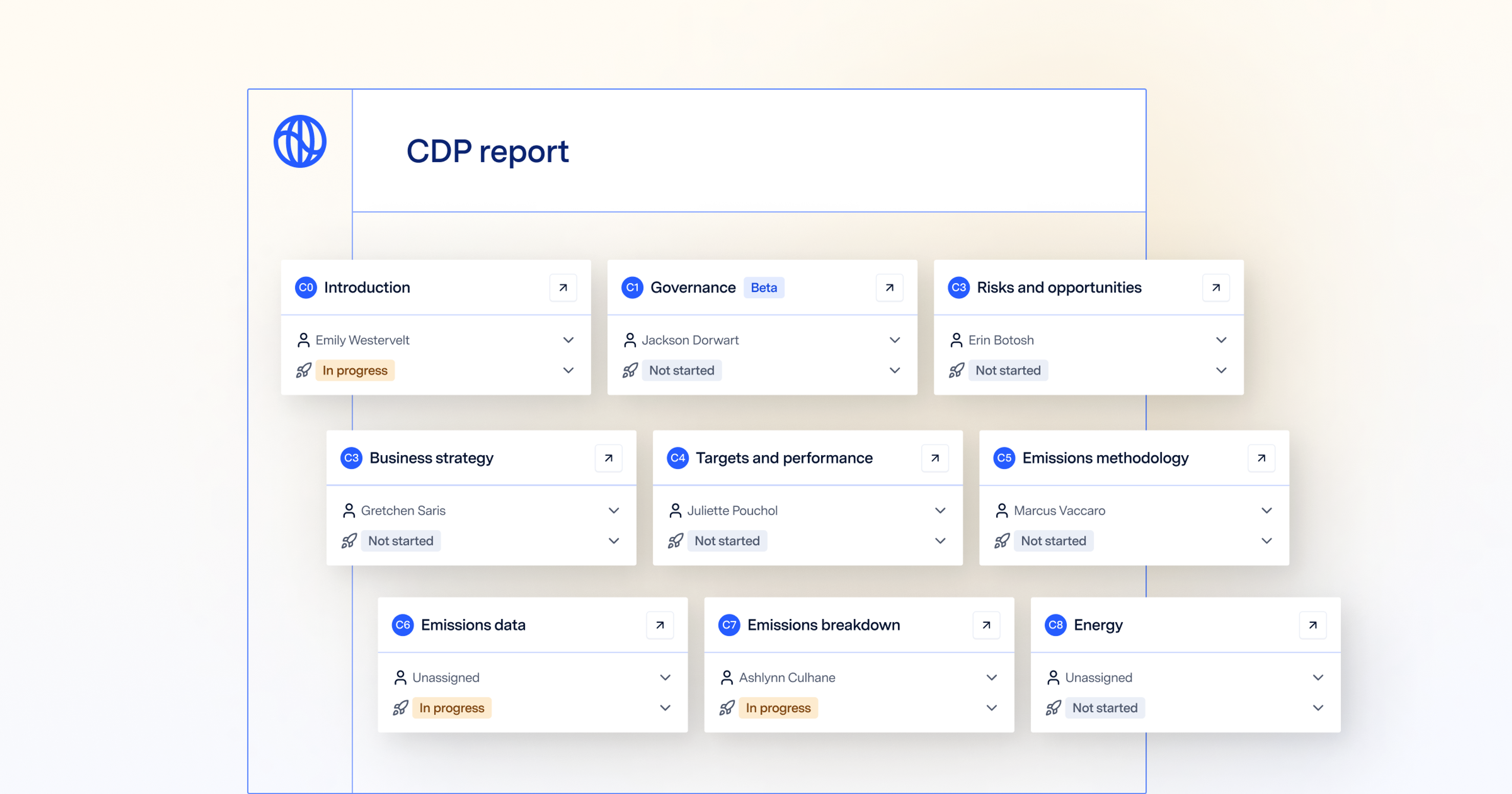Click the CDP report title
Image resolution: width=1512 pixels, height=794 pixels.
tap(488, 152)
